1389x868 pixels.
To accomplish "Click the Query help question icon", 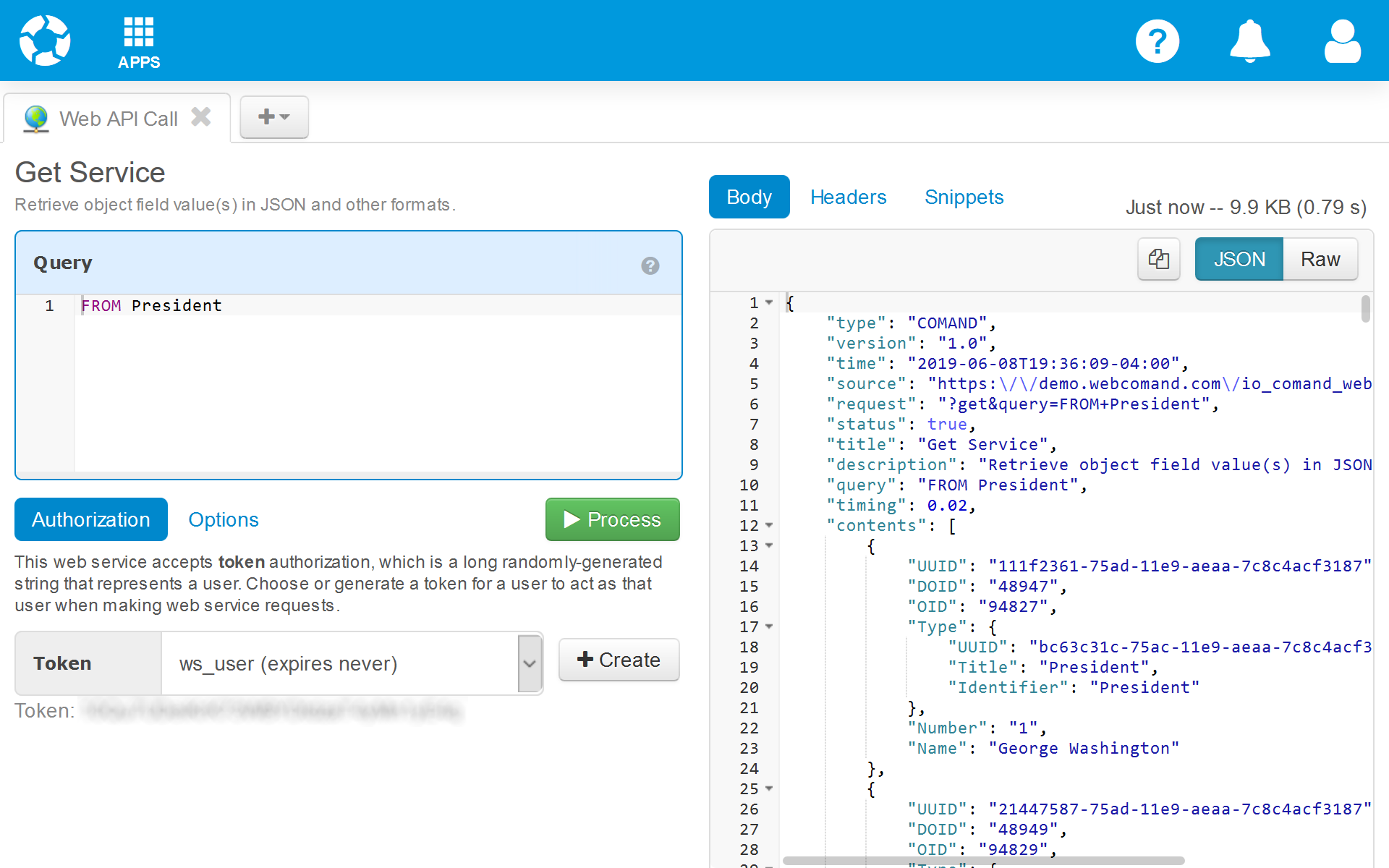I will 650,265.
